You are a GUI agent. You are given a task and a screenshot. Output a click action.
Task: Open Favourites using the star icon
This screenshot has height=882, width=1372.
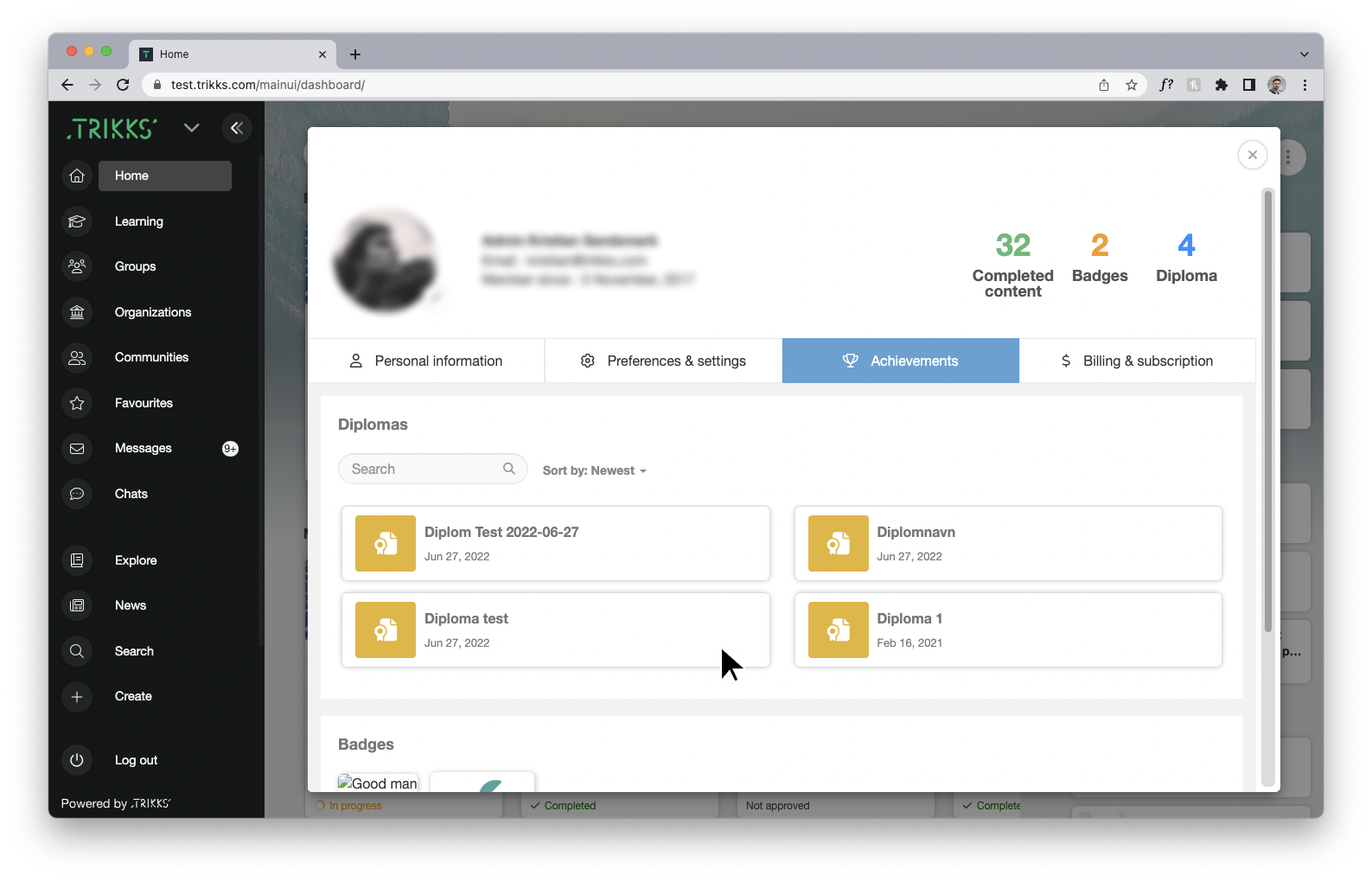(x=77, y=403)
